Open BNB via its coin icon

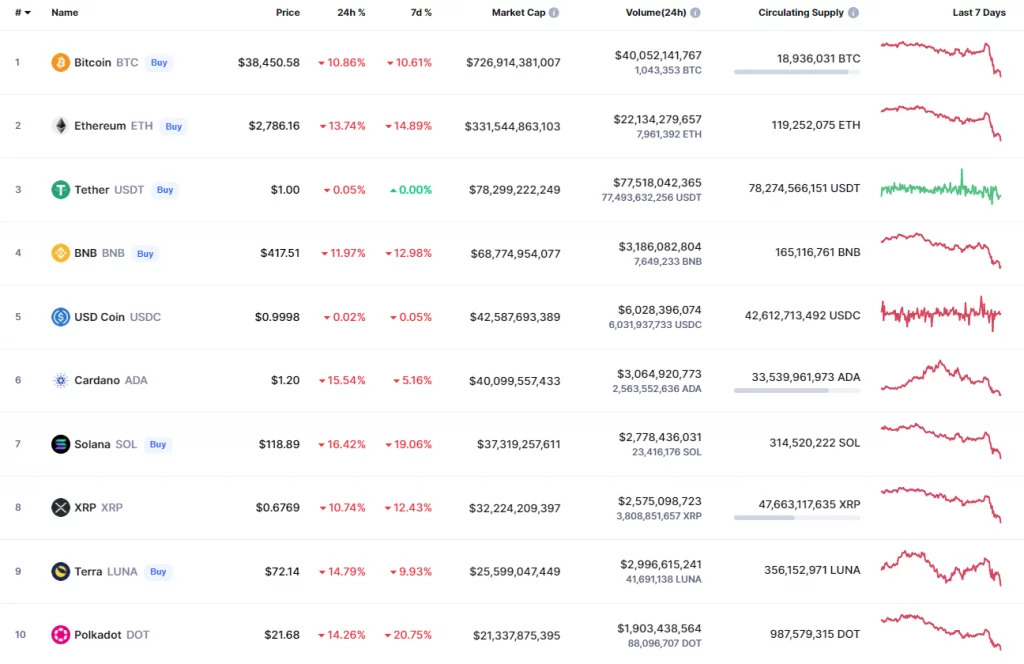(x=59, y=253)
